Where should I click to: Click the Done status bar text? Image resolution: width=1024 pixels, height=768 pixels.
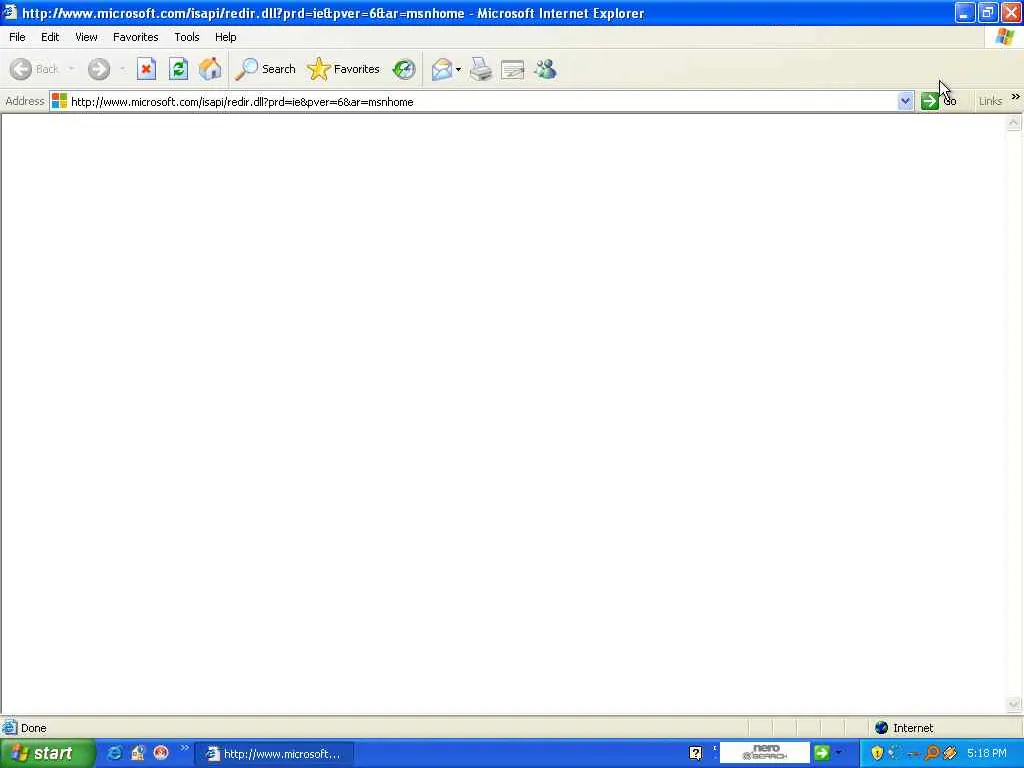pos(33,728)
